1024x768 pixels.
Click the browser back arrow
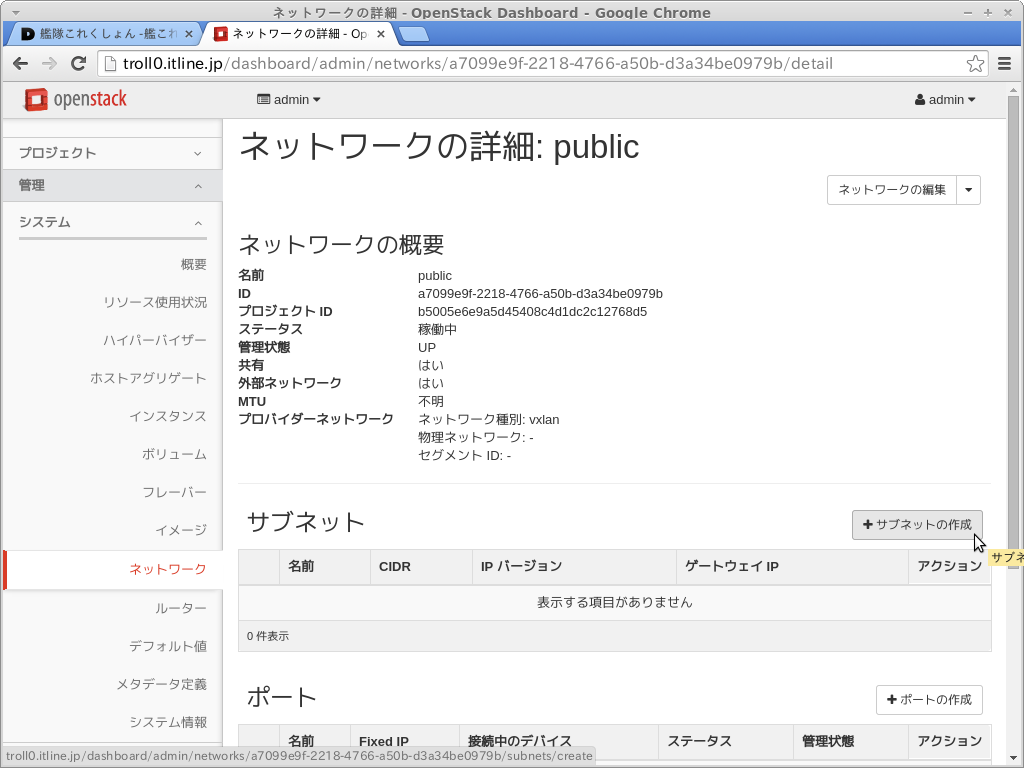click(20, 64)
